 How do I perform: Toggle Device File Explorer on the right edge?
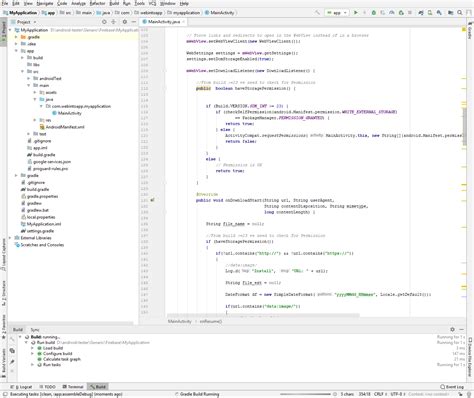point(470,357)
